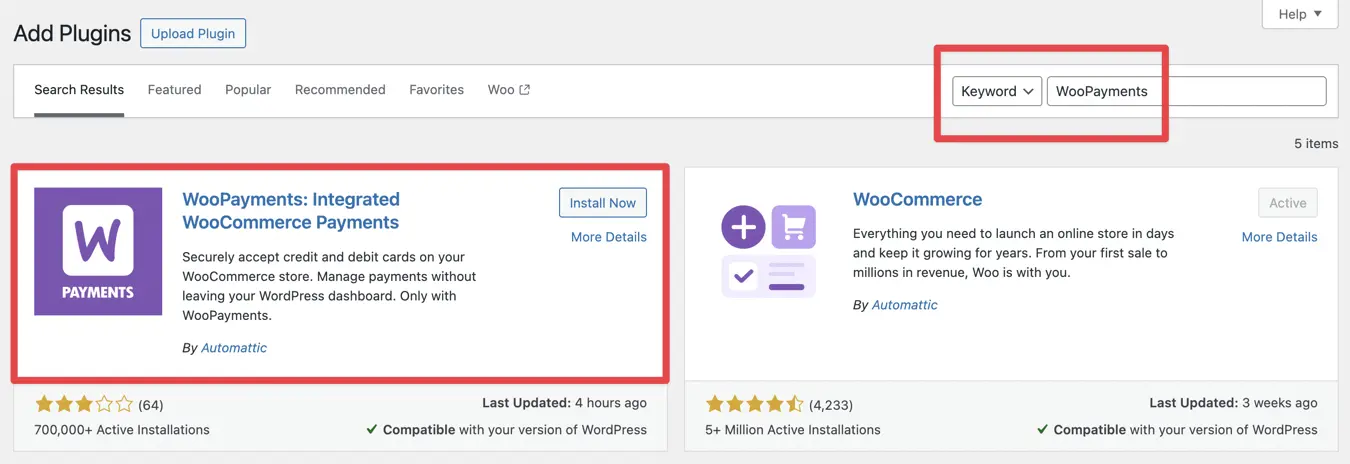Open the Keyword search type dropdown
The image size is (1350, 464).
pos(997,91)
